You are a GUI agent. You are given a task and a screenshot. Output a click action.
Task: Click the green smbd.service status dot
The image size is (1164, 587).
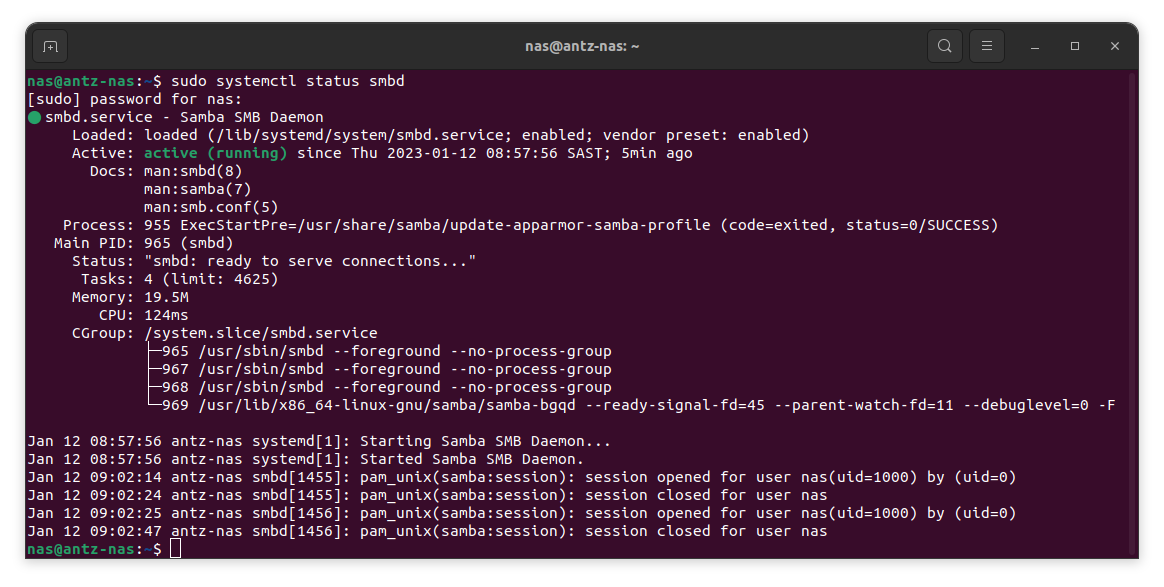tap(35, 117)
